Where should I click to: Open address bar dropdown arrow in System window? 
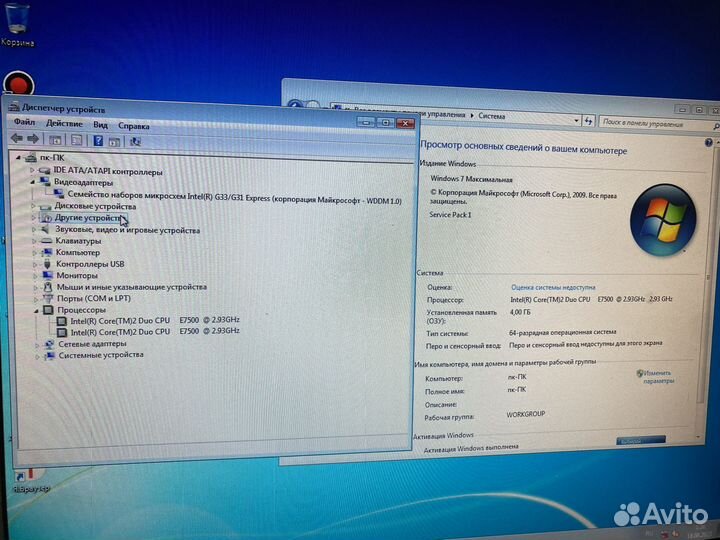pyautogui.click(x=576, y=121)
